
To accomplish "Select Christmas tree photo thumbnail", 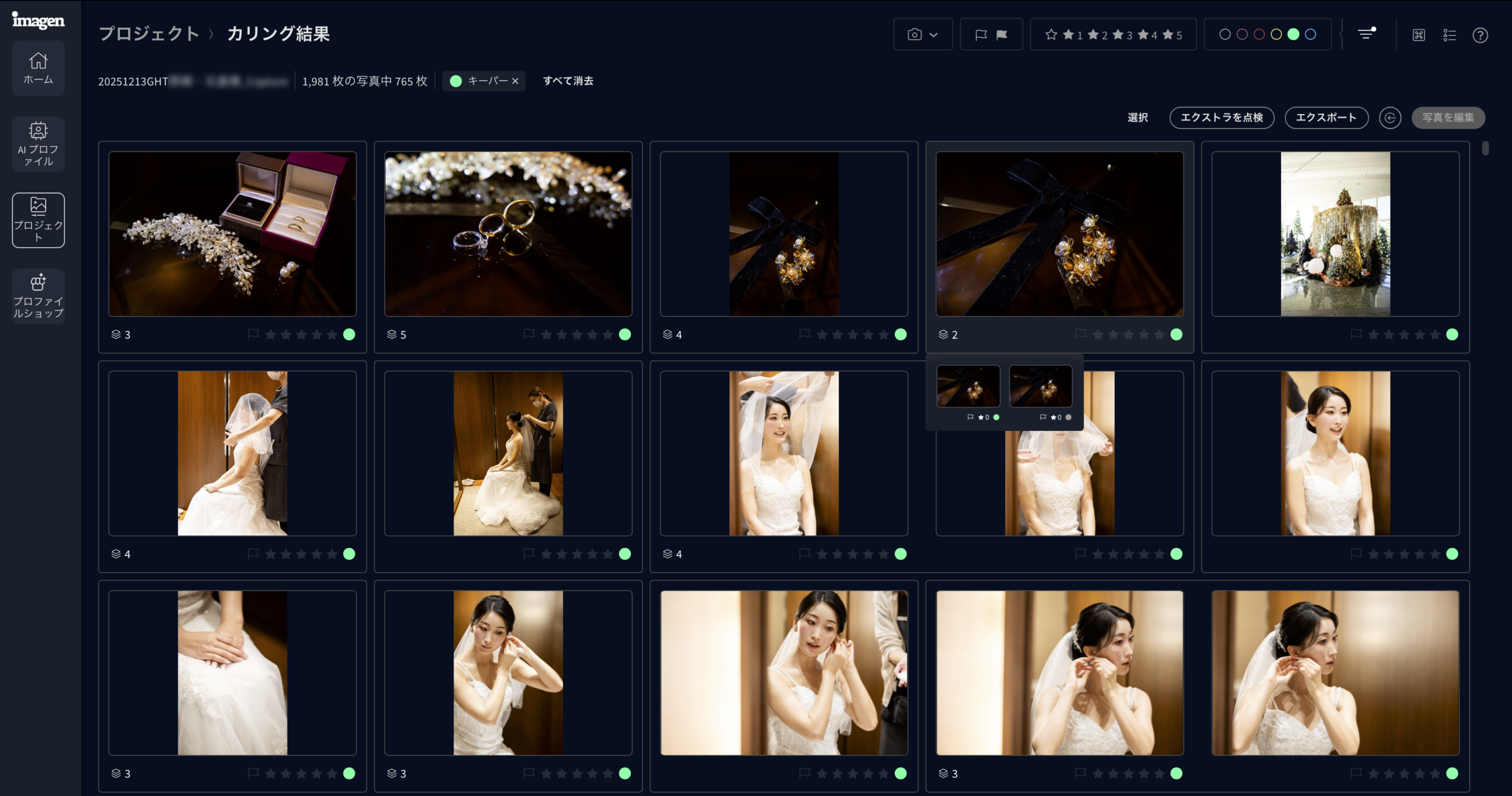I will pos(1335,233).
